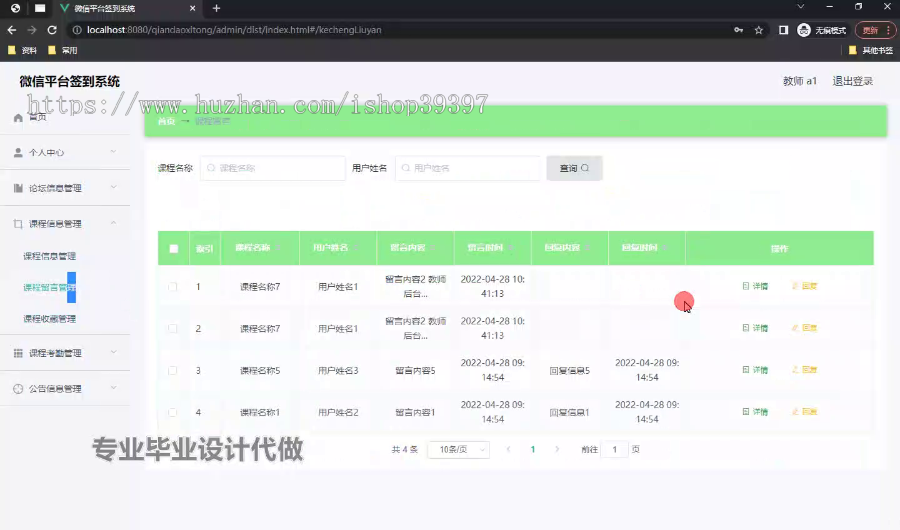900x530 pixels.
Task: Open the 常用 bookmarks folder
Action: pos(63,51)
